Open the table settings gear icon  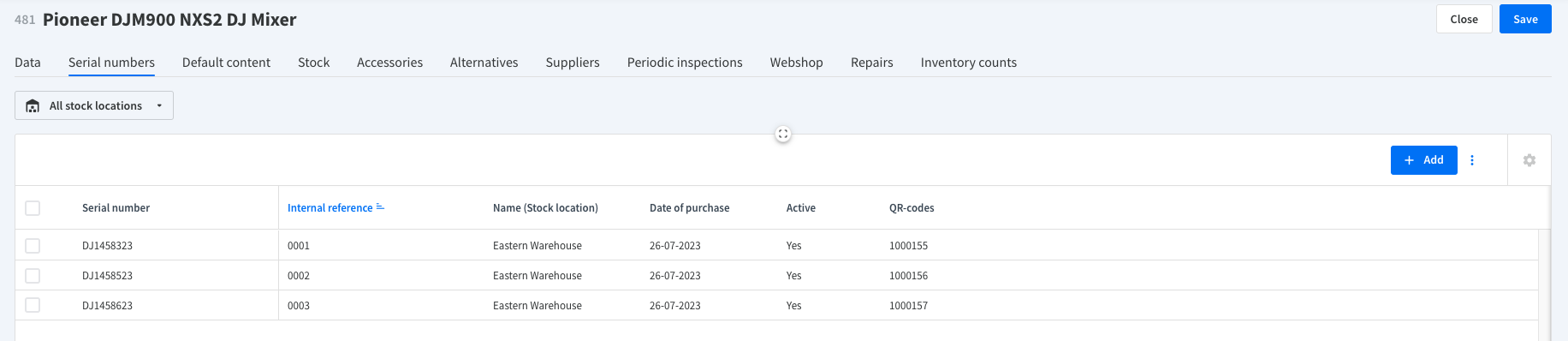coord(1529,160)
